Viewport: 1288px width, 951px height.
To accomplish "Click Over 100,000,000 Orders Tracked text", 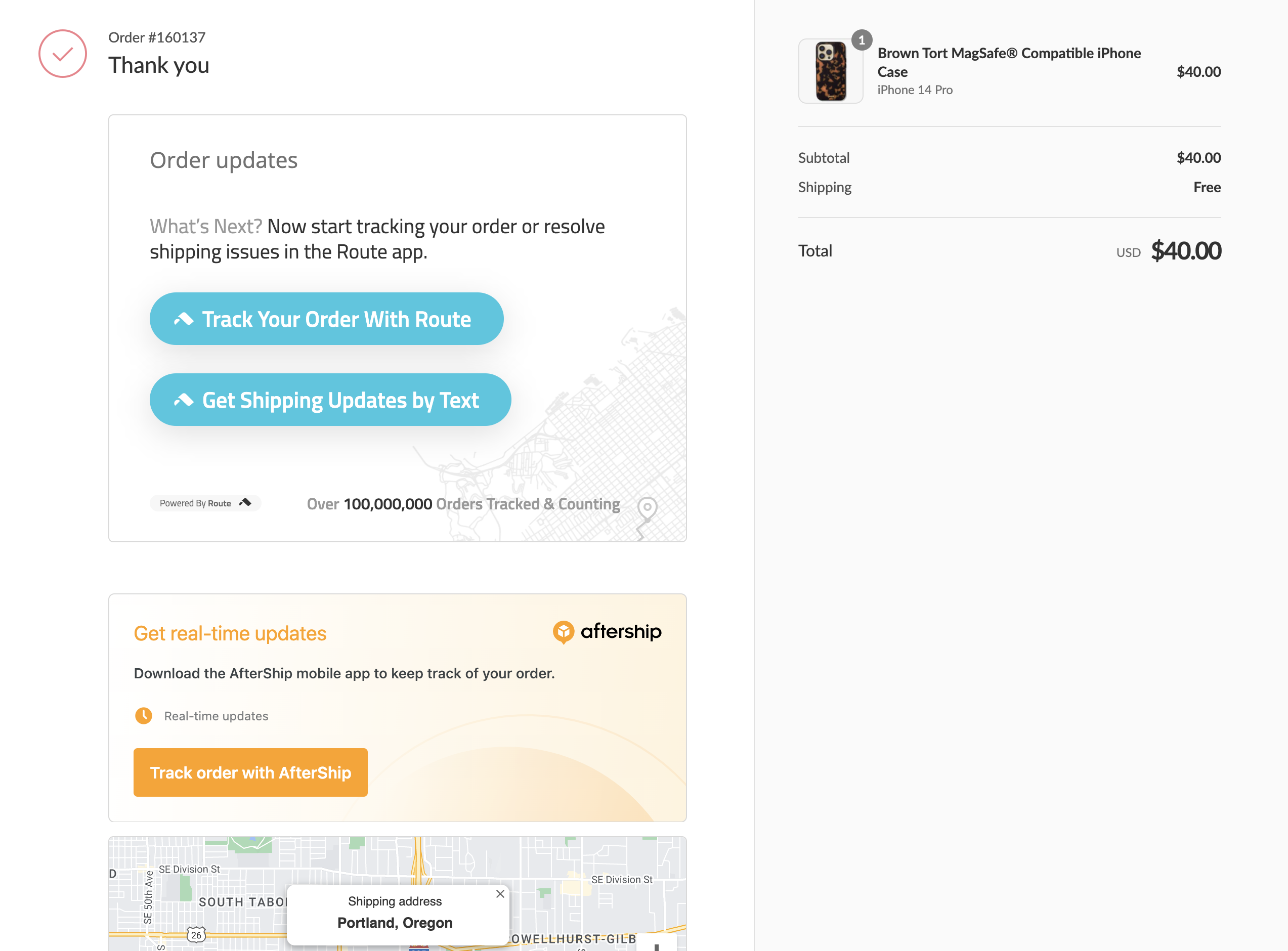I will point(463,504).
